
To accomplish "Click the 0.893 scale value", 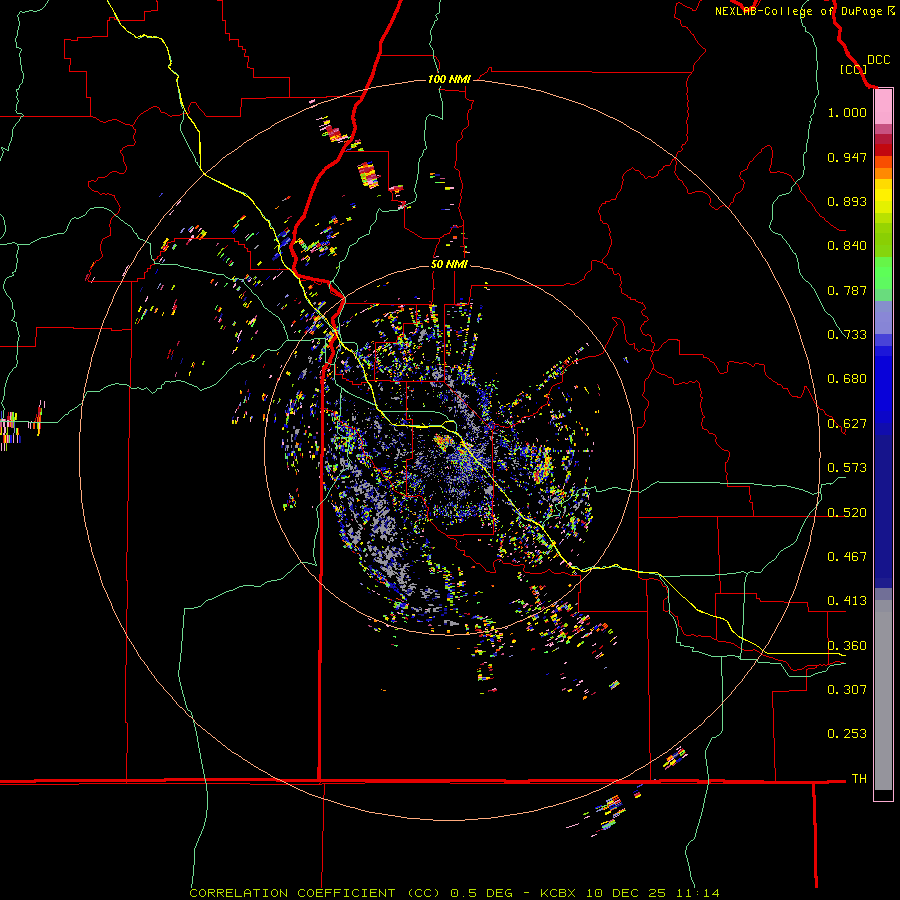I will [847, 201].
